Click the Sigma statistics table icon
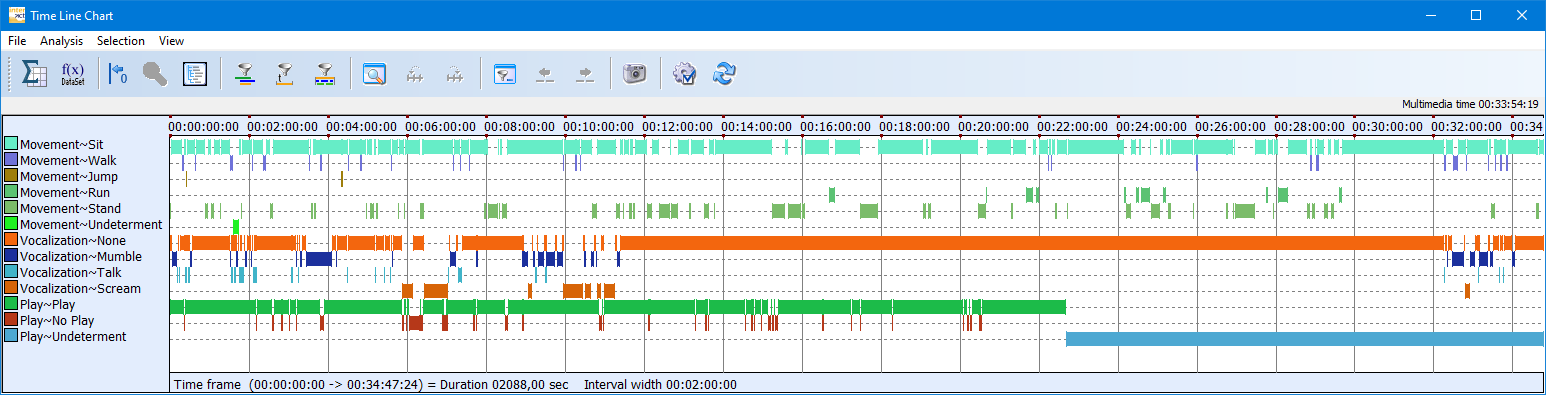This screenshot has height=395, width=1546. point(35,74)
